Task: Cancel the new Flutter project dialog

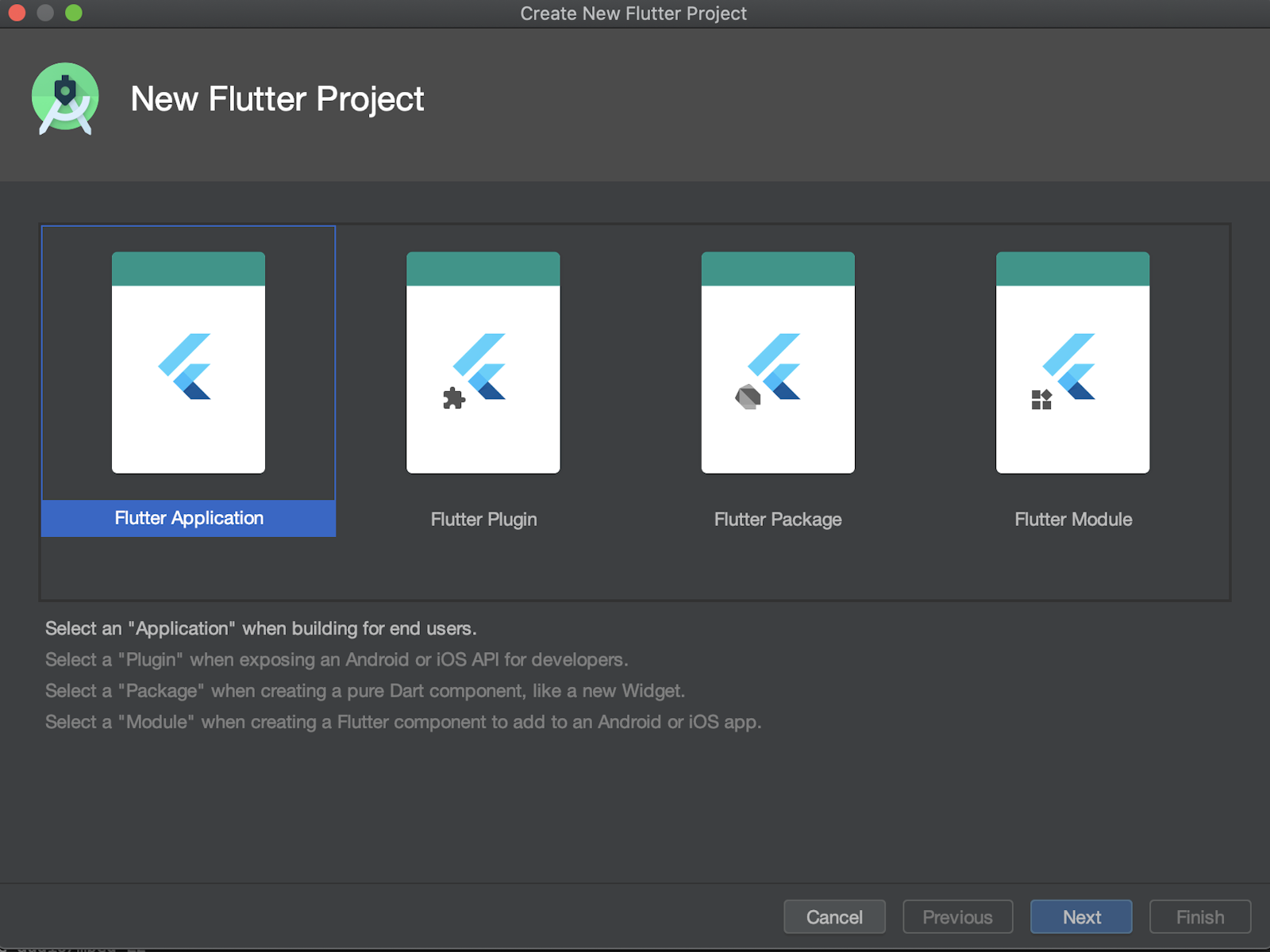Action: pos(834,916)
